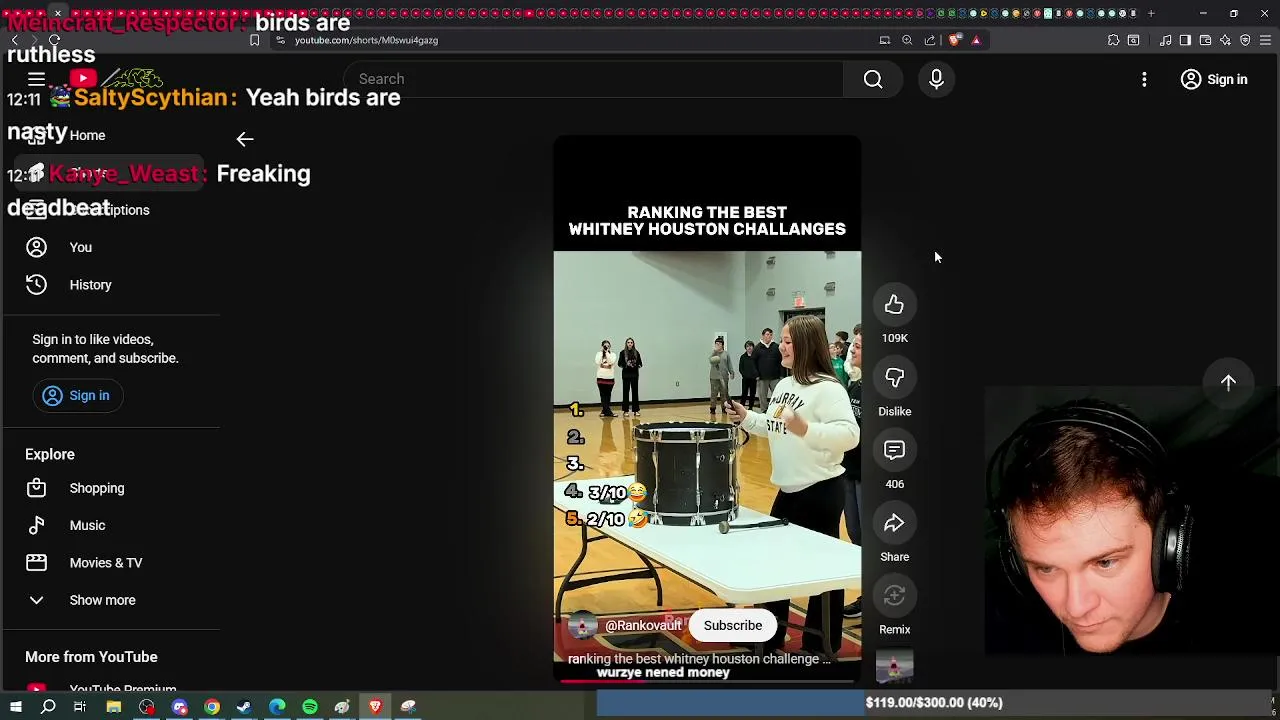Click the browser address bar URL
Image resolution: width=1280 pixels, height=720 pixels.
pos(366,40)
